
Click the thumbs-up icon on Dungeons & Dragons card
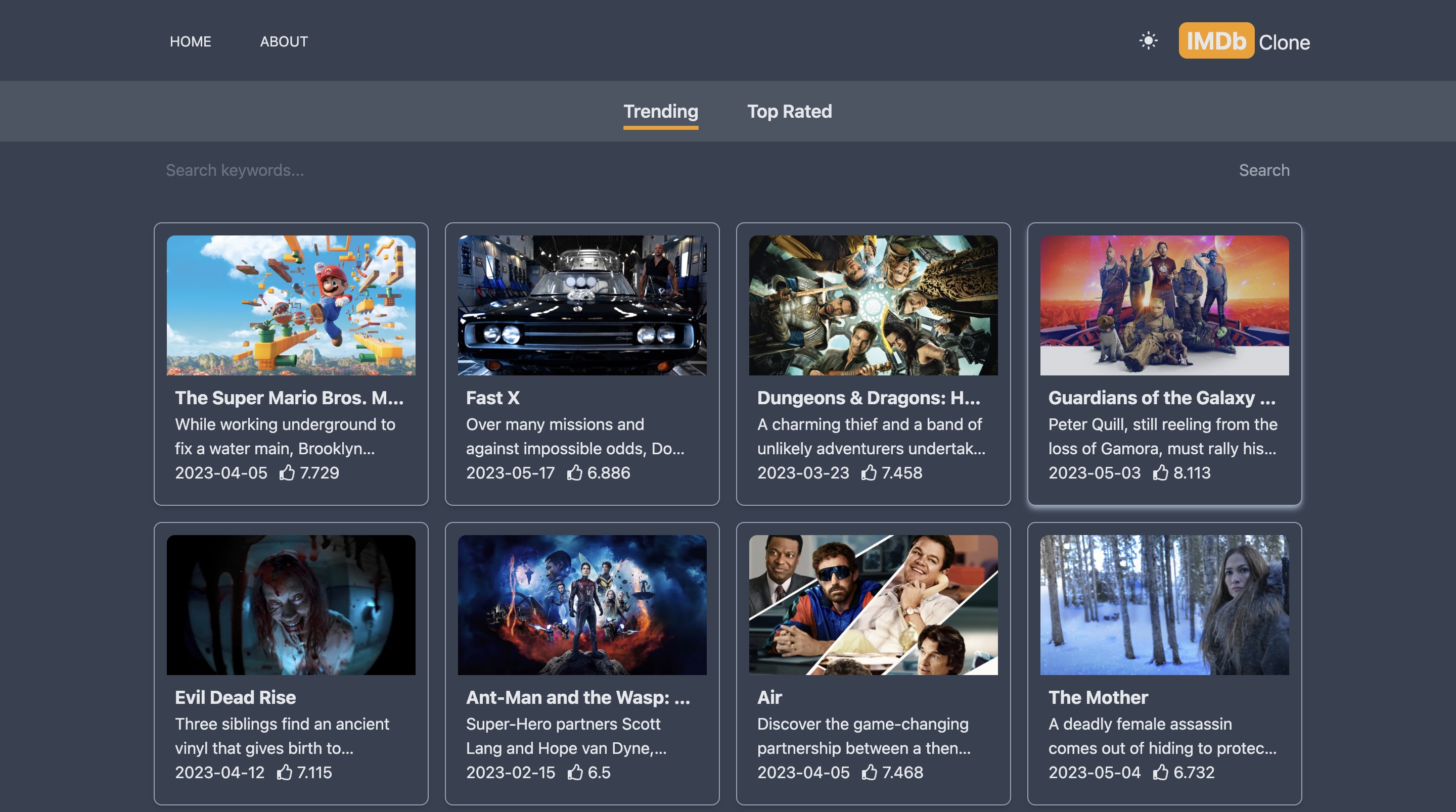pyautogui.click(x=870, y=472)
